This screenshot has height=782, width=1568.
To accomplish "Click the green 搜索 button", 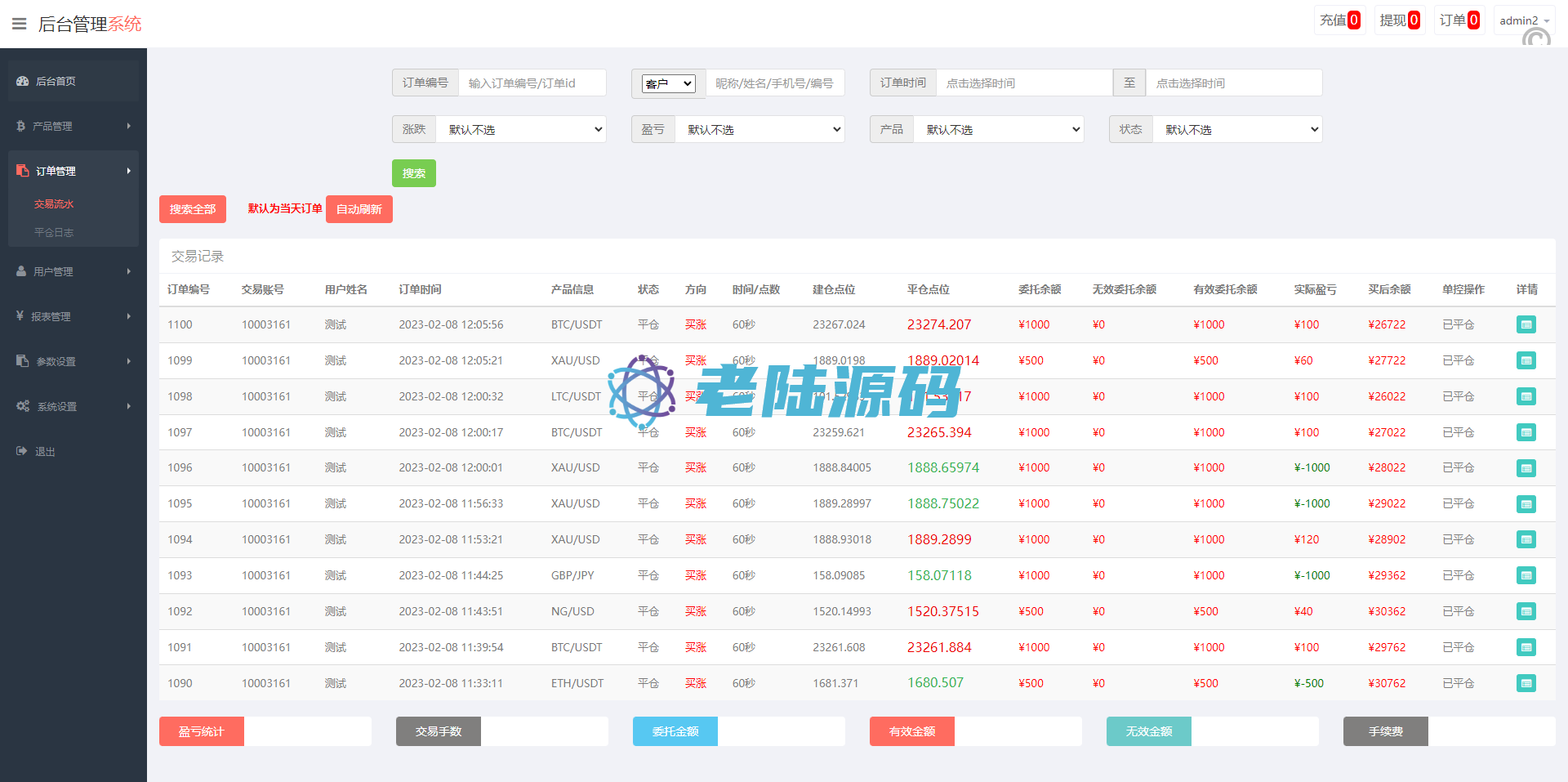I will tap(413, 173).
